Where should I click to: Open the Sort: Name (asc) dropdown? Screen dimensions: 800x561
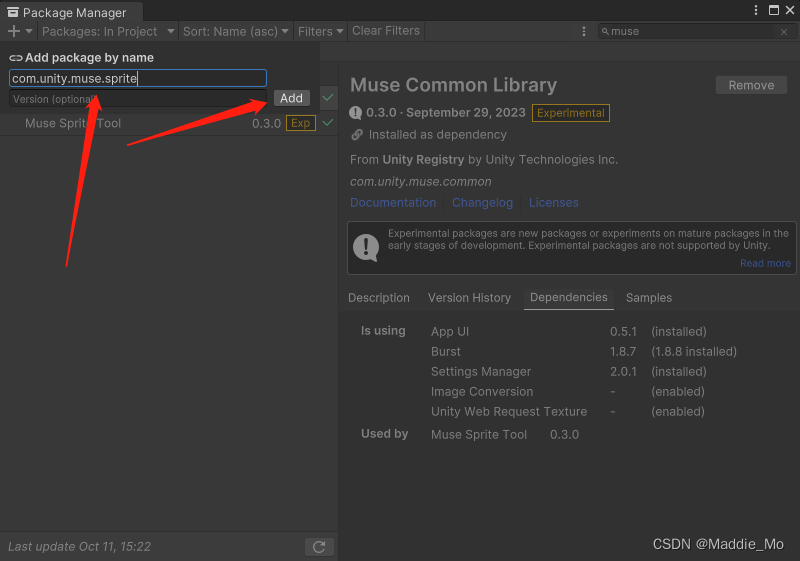(x=235, y=32)
